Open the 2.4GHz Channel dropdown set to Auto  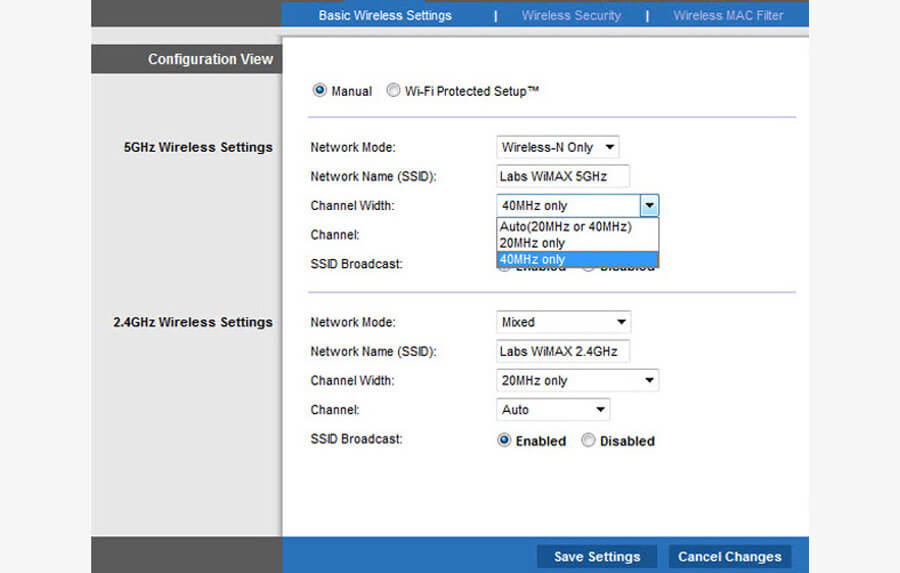[553, 410]
